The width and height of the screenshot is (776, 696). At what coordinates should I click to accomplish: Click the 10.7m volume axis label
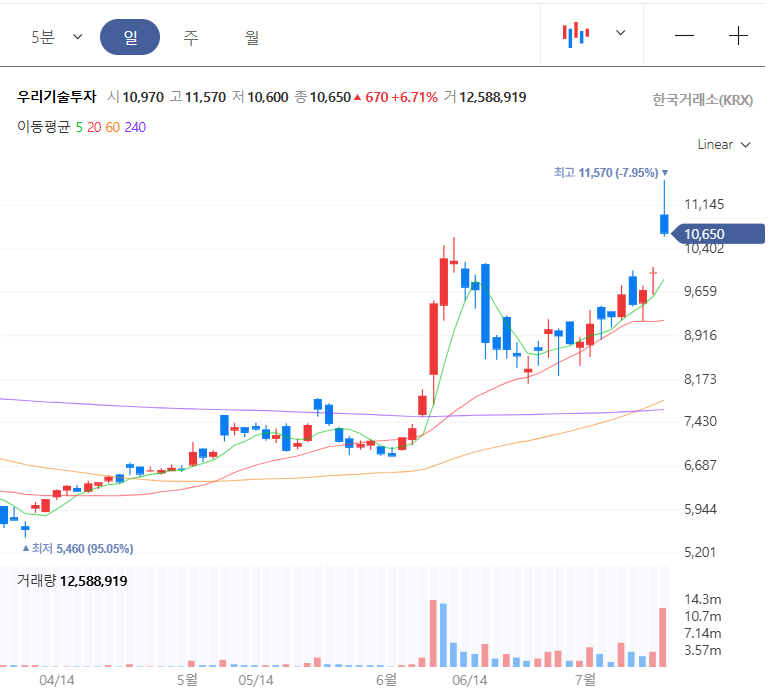point(703,616)
